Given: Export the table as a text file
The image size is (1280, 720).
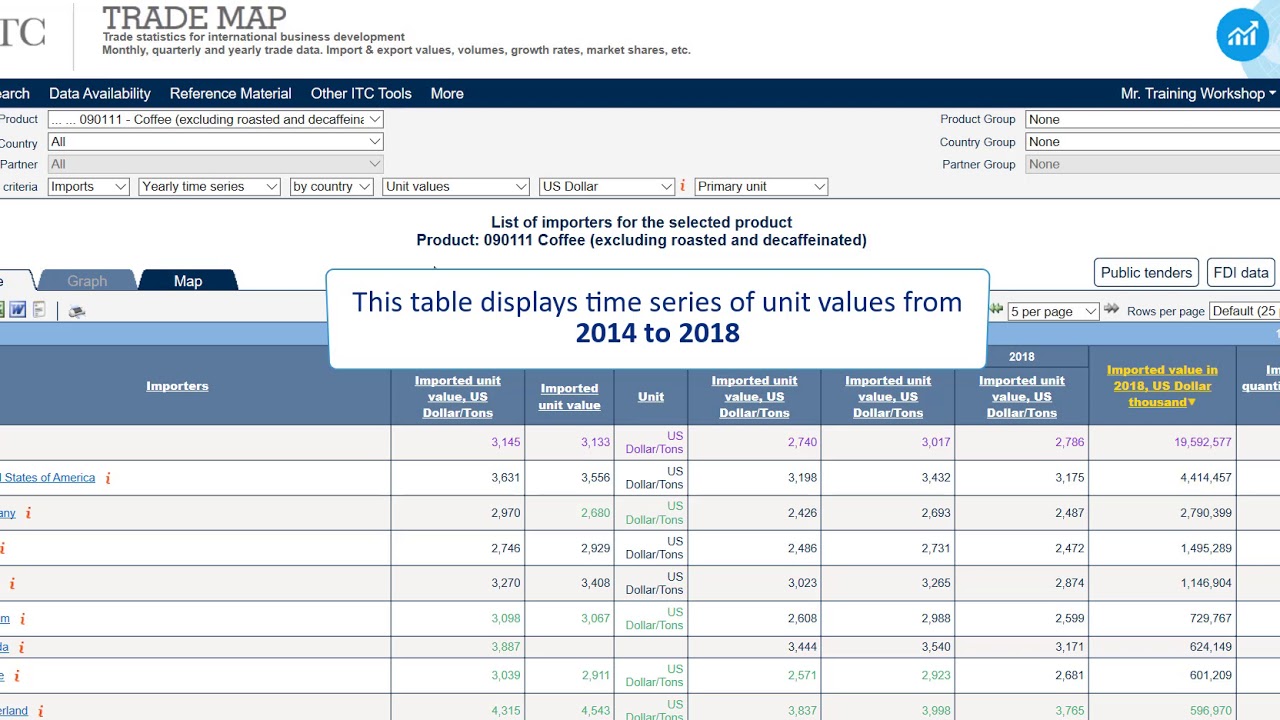Looking at the screenshot, I should (39, 310).
